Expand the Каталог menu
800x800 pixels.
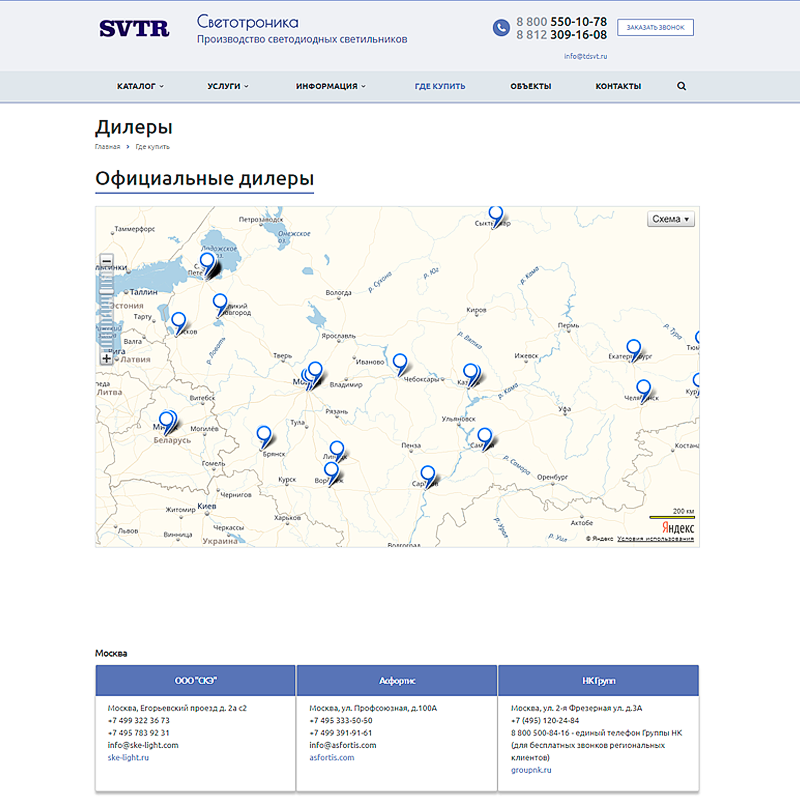pos(140,86)
